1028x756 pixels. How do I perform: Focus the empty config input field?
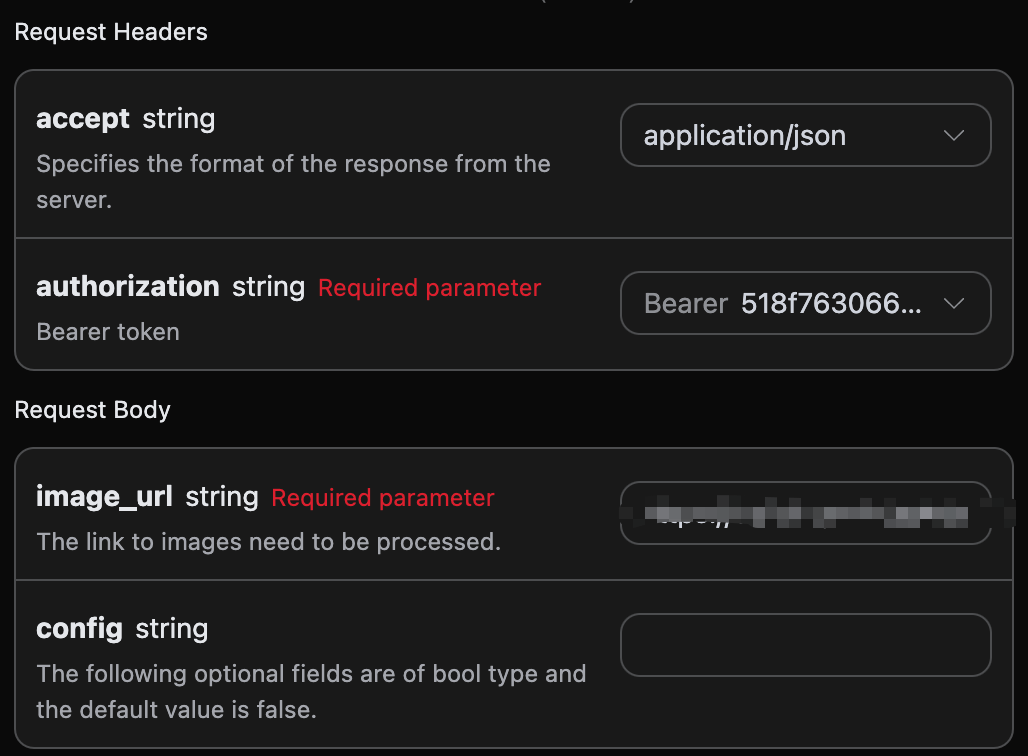pos(805,645)
